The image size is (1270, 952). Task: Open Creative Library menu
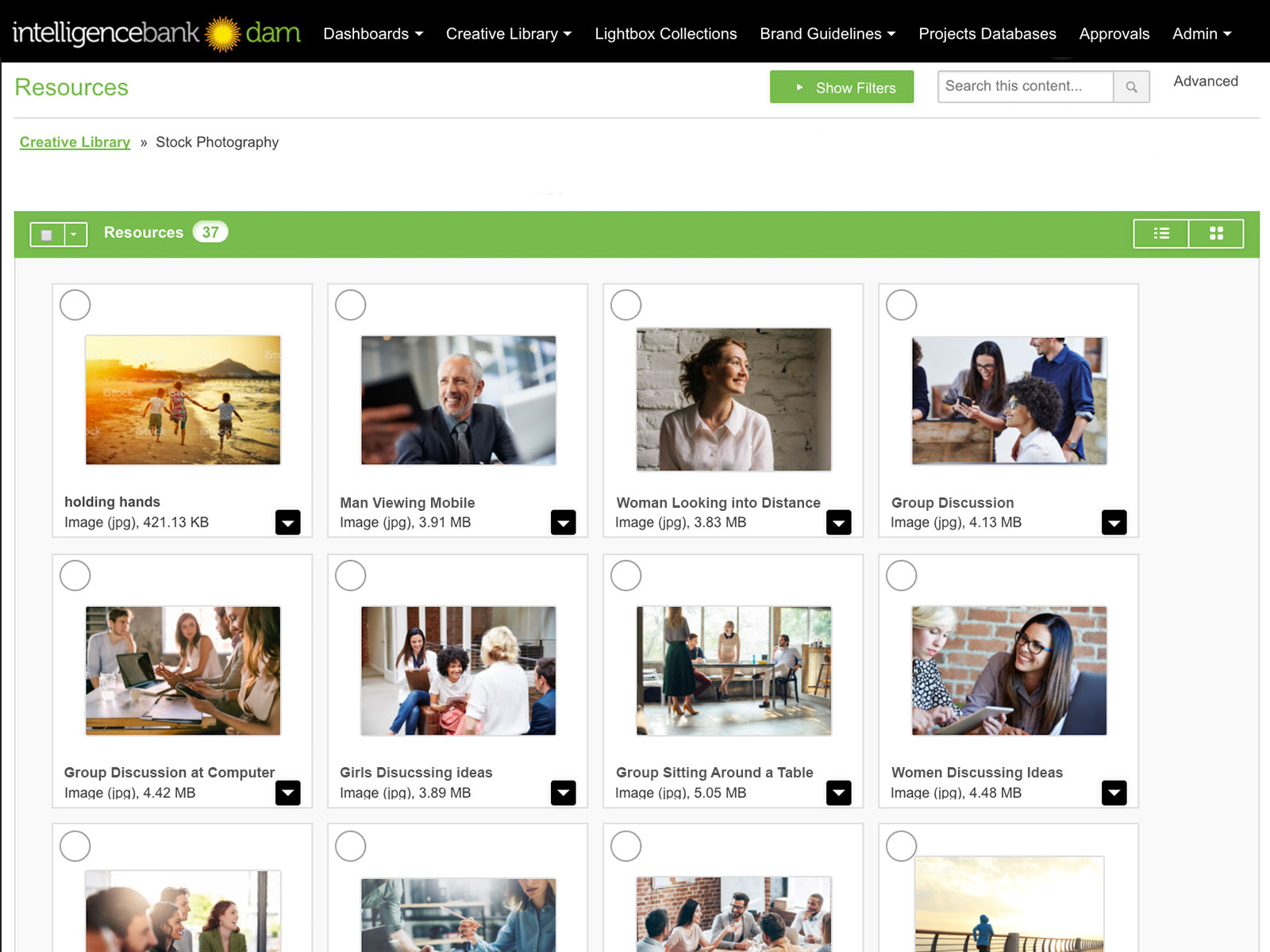(x=509, y=34)
